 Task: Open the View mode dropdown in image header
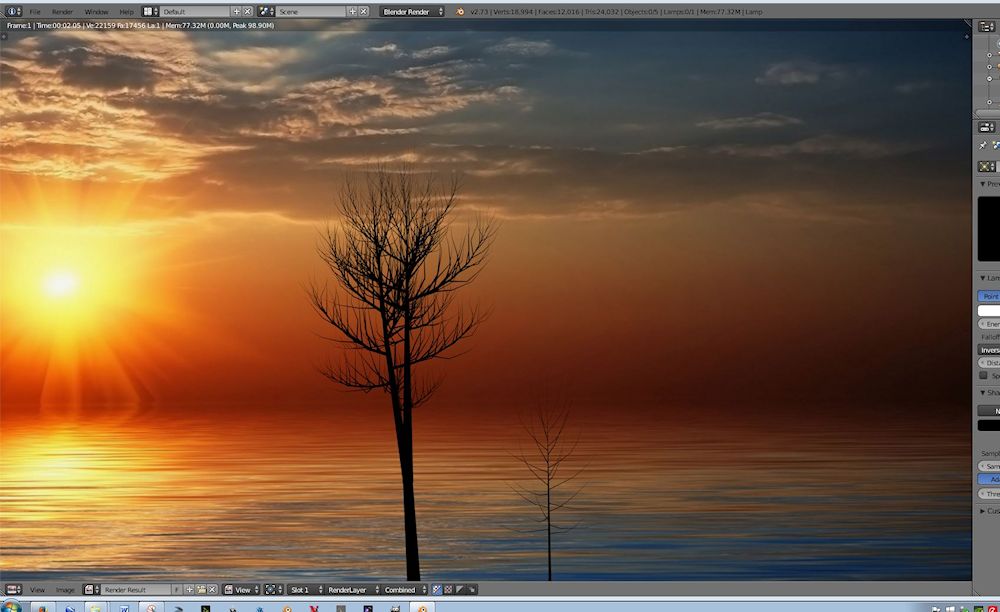pos(242,590)
